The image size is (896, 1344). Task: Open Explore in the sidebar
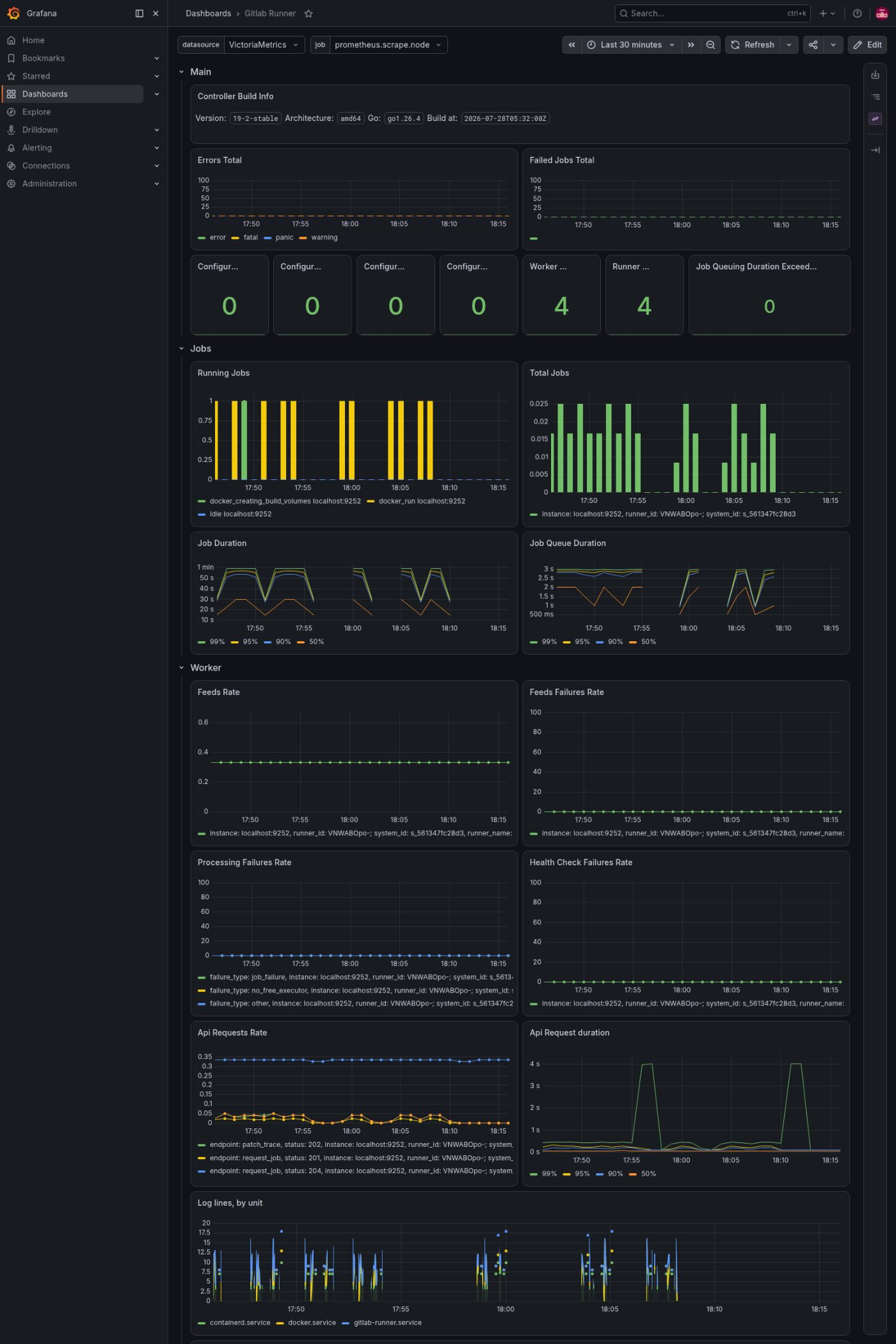[36, 112]
